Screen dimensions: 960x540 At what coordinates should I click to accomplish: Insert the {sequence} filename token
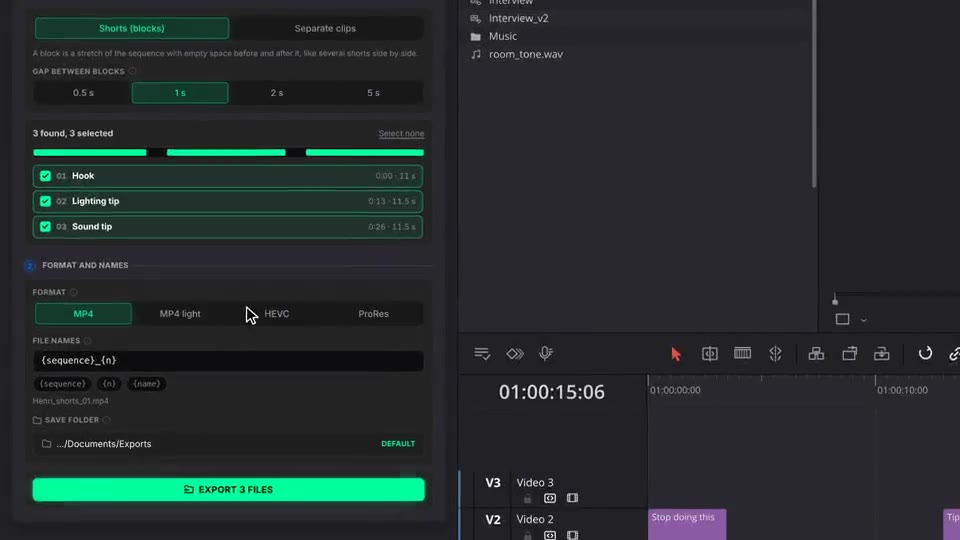(x=62, y=384)
